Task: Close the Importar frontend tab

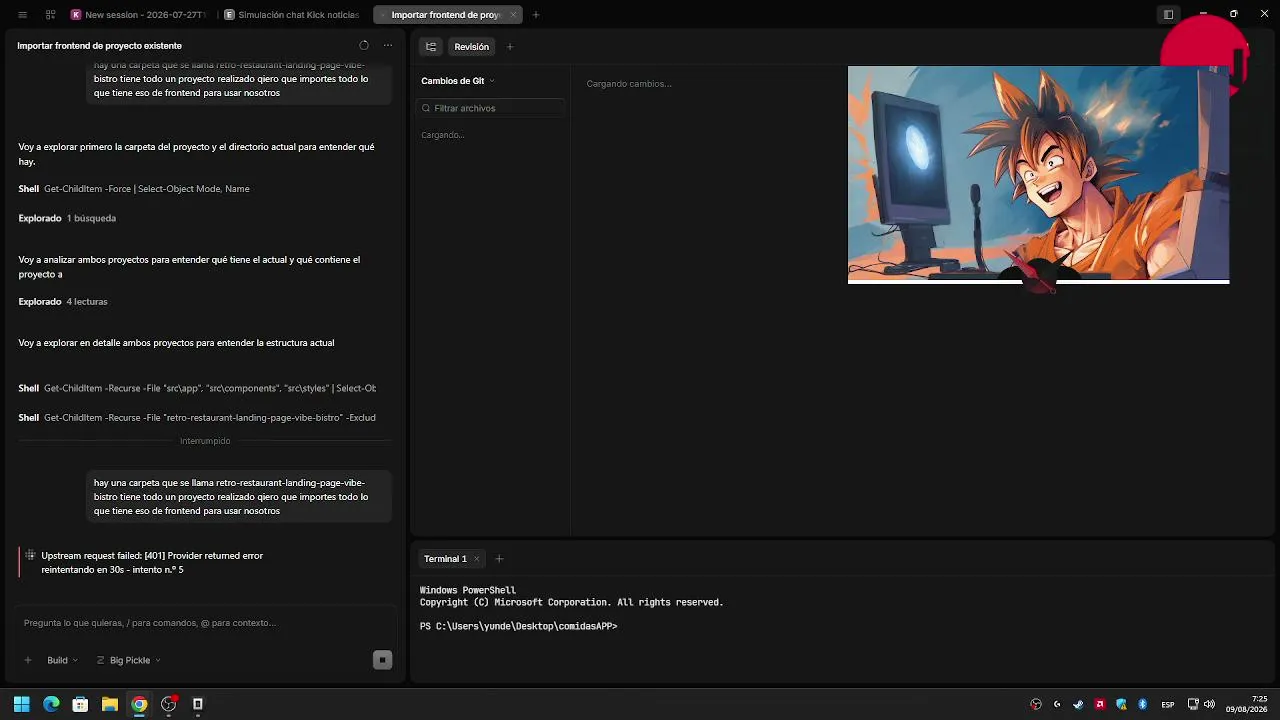Action: coord(513,15)
